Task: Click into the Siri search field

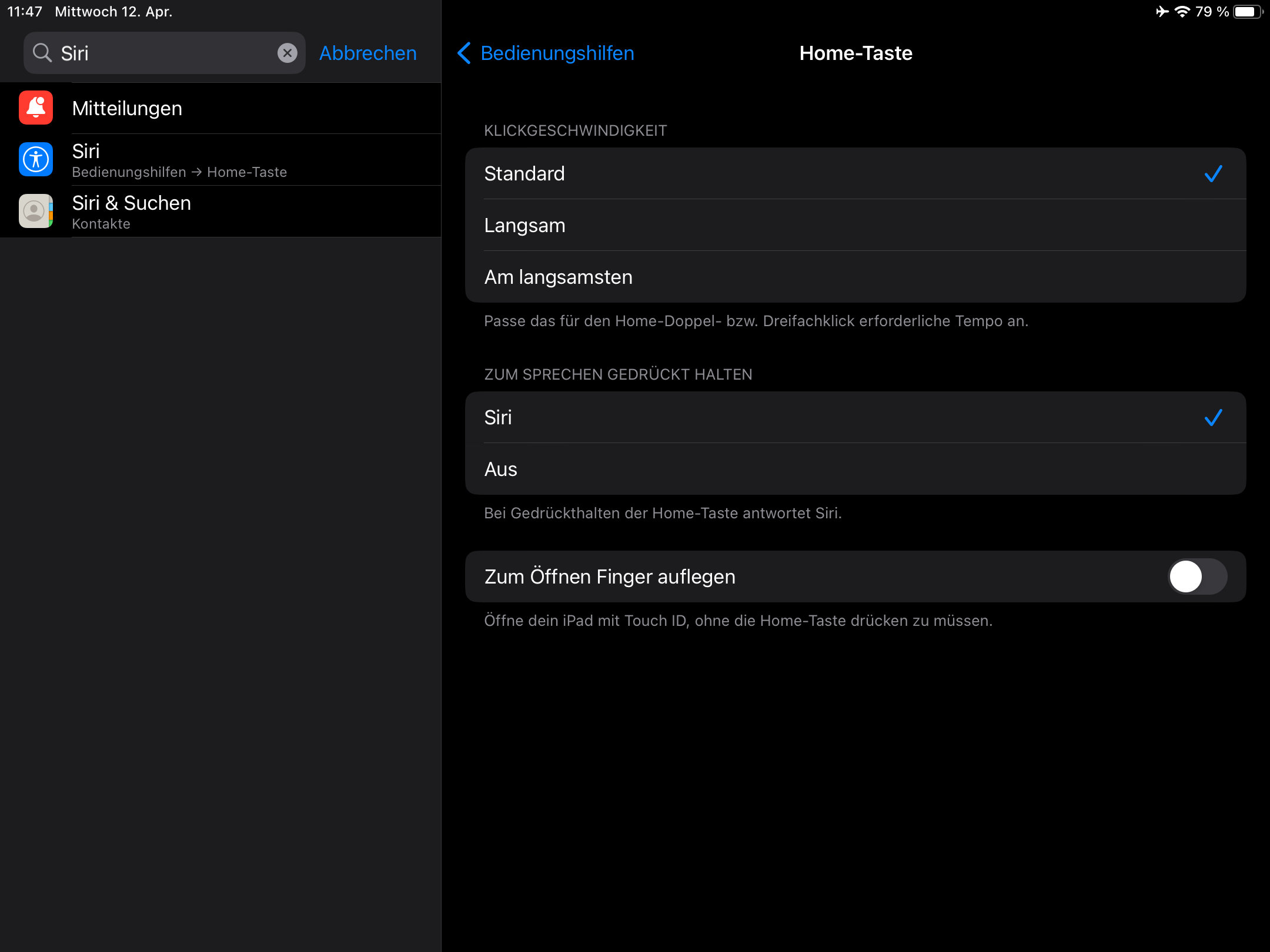Action: (x=165, y=53)
